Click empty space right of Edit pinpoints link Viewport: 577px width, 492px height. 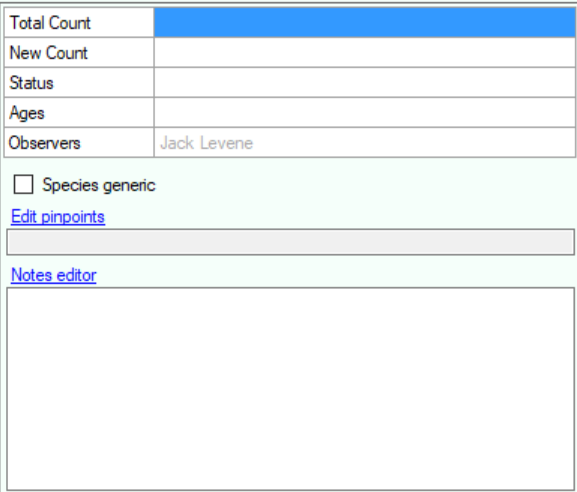point(339,217)
